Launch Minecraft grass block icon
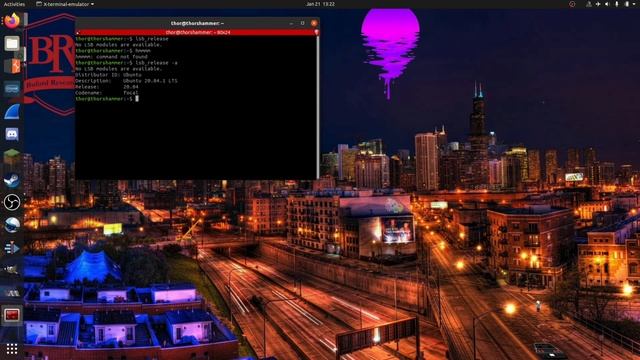The image size is (640, 360). click(12, 157)
